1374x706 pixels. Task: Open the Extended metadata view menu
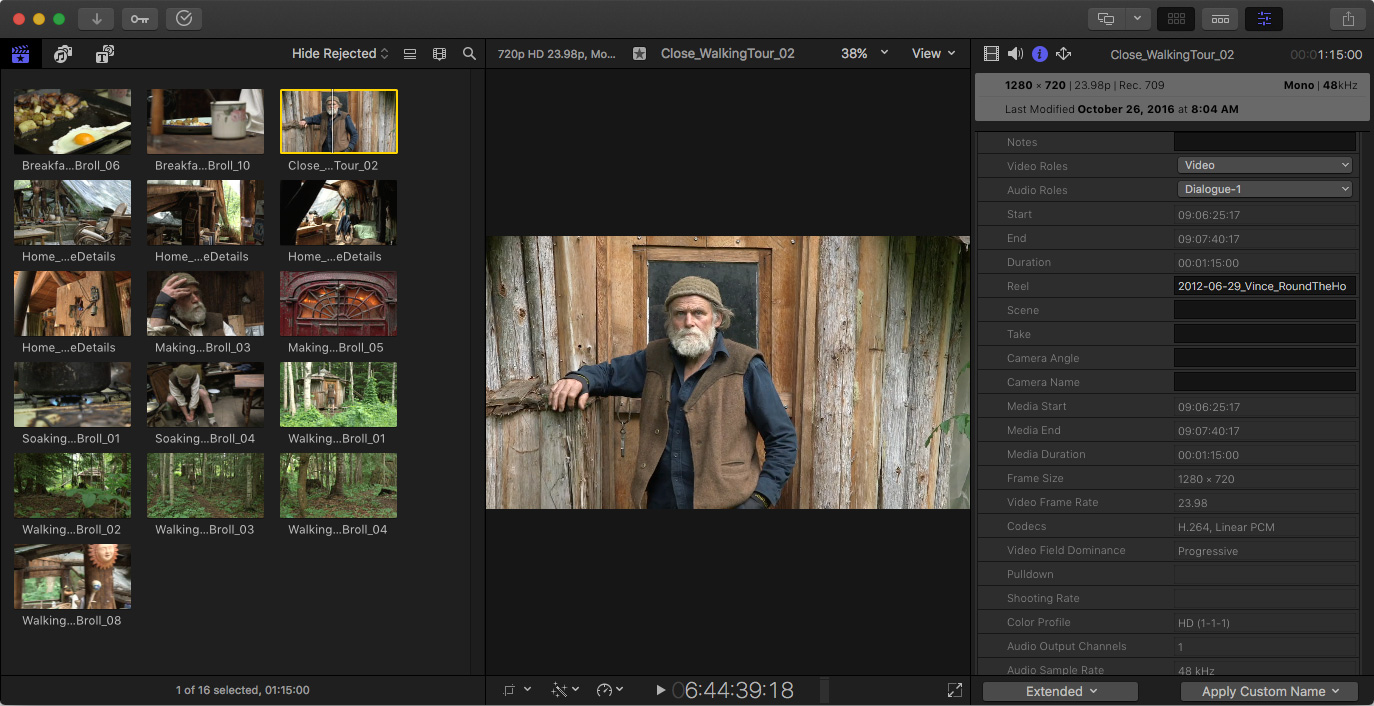(x=1060, y=691)
